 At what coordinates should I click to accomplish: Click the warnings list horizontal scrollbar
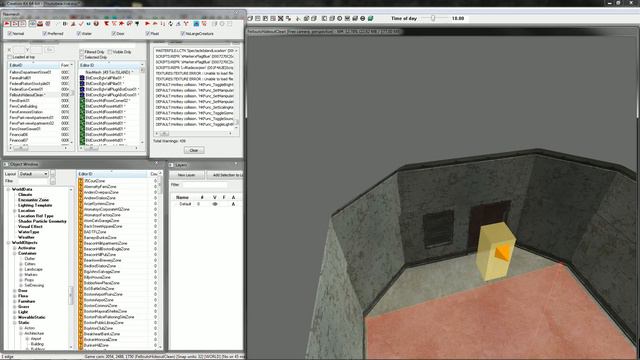click(x=193, y=133)
